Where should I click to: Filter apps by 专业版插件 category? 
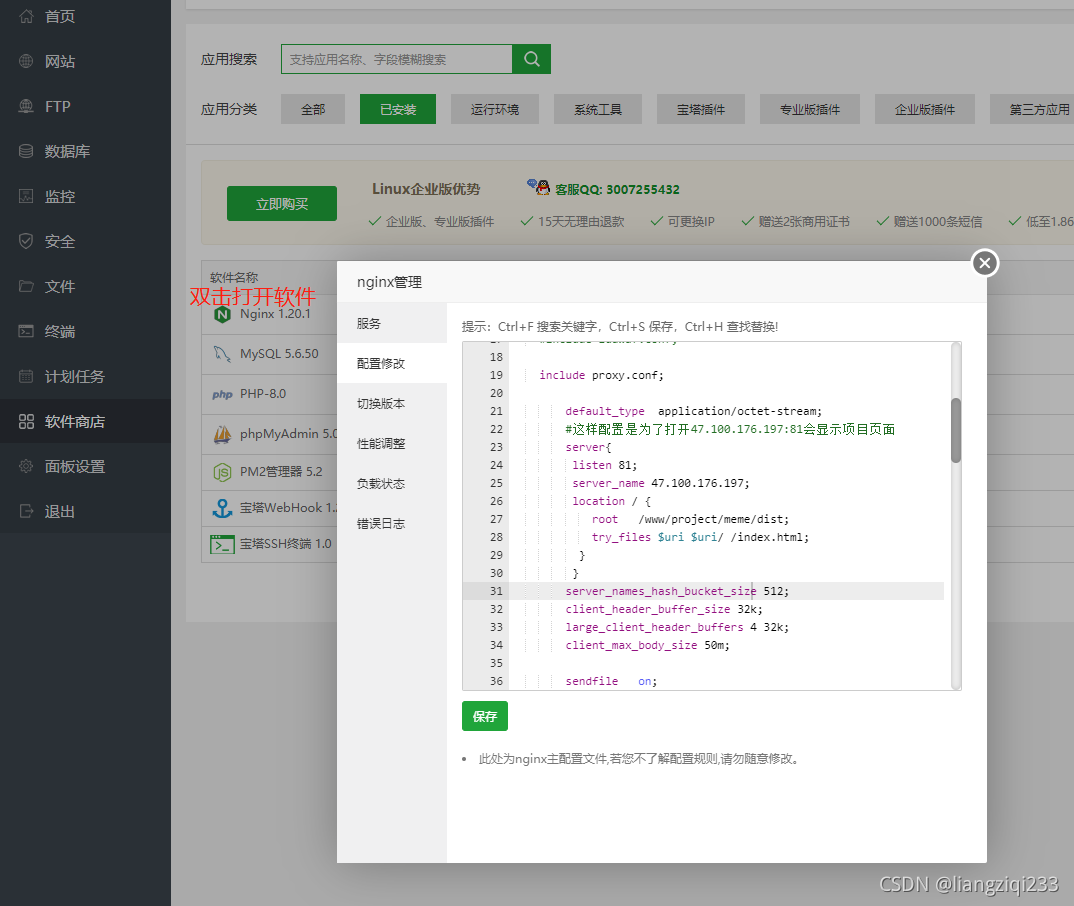[810, 109]
